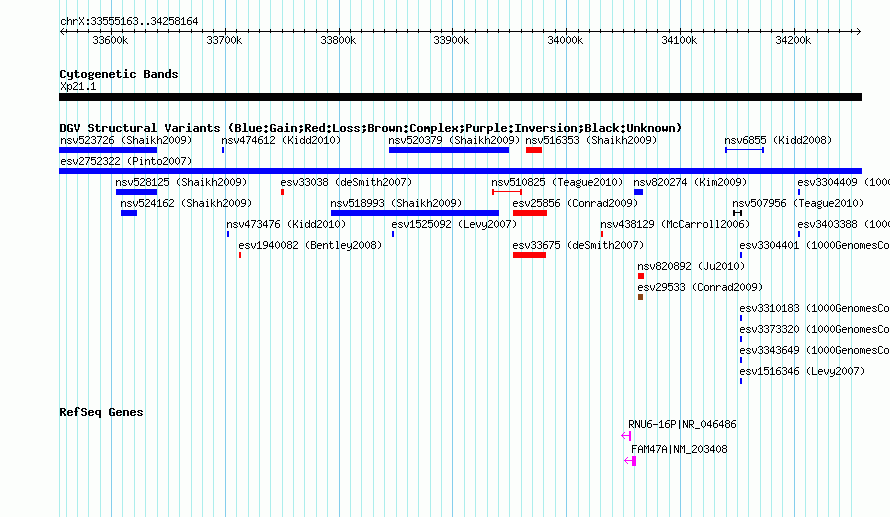The image size is (890, 517).
Task: Click the blue gain bar of nsv520379
Action: pos(449,150)
